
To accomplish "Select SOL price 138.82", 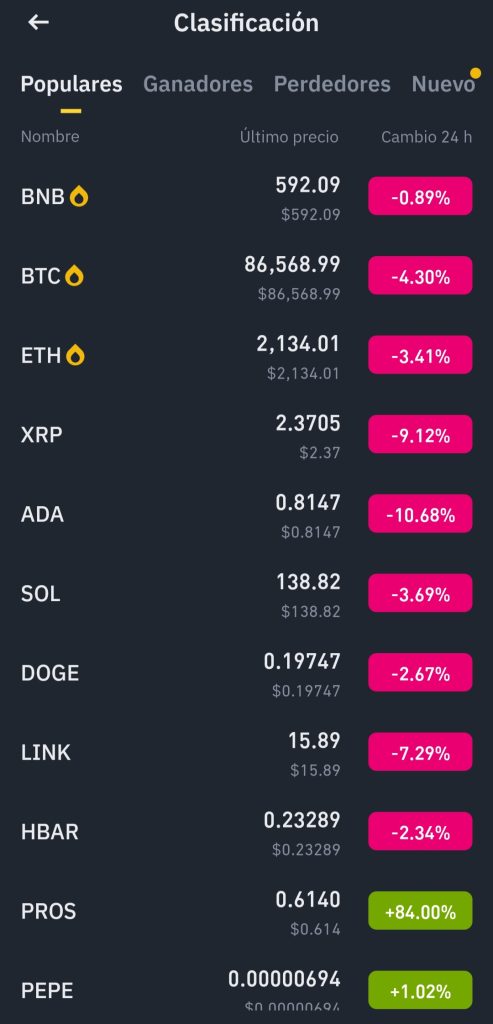I will (x=308, y=582).
